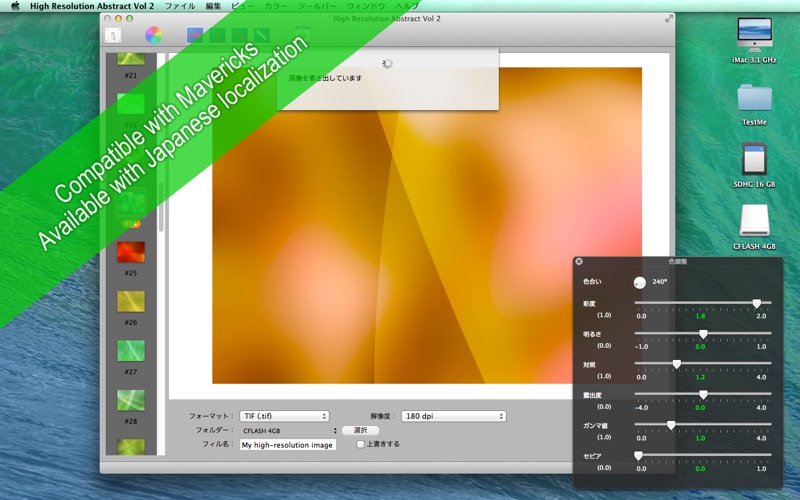Click the green 1.2 contrast value
The width and height of the screenshot is (800, 500).
700,378
